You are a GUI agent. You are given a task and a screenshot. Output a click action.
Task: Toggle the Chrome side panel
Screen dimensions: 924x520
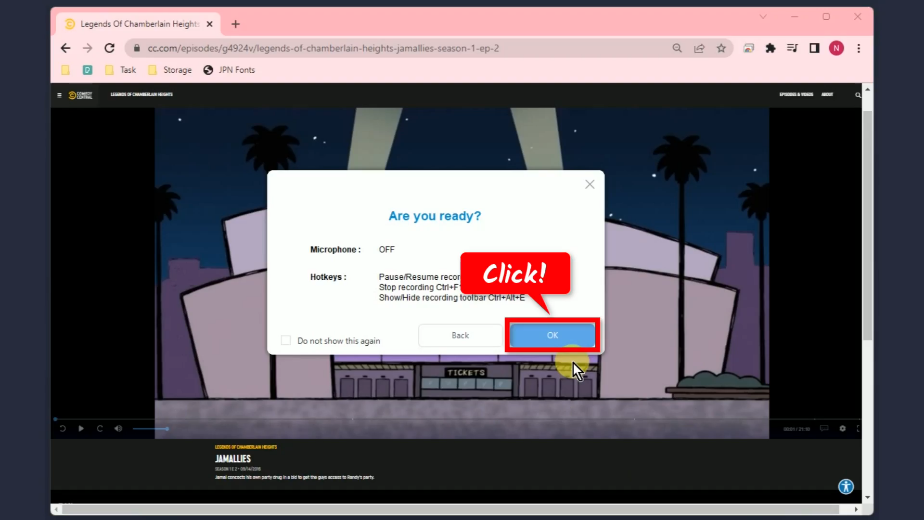(x=814, y=48)
